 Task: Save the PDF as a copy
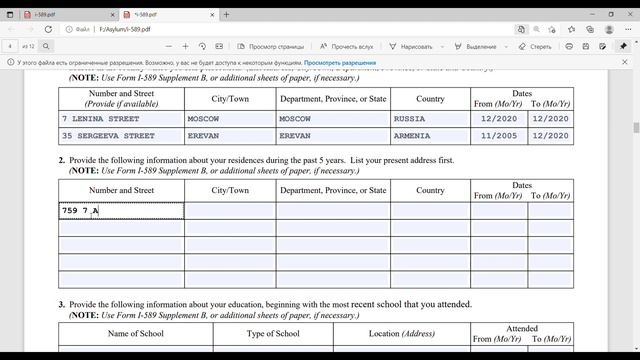pos(602,47)
